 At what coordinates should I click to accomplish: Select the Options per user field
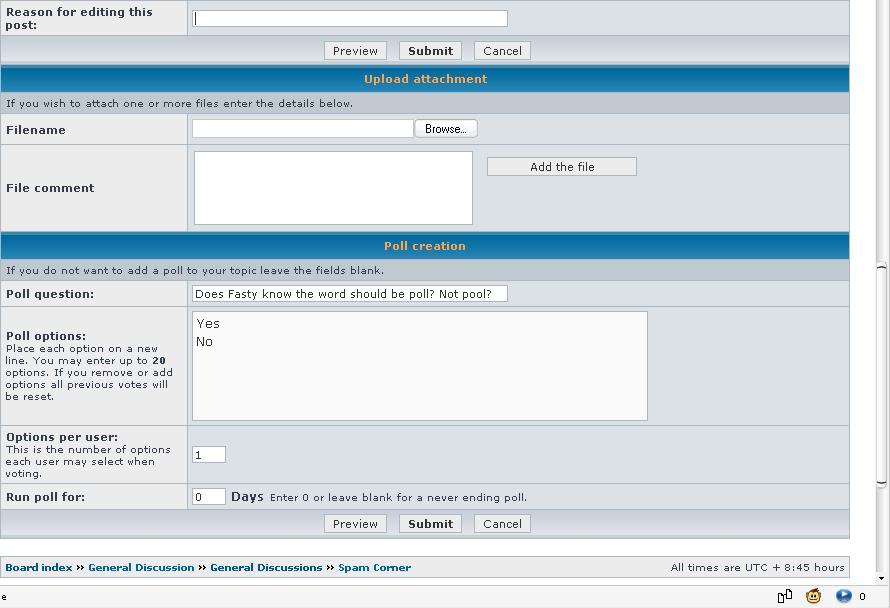(209, 455)
